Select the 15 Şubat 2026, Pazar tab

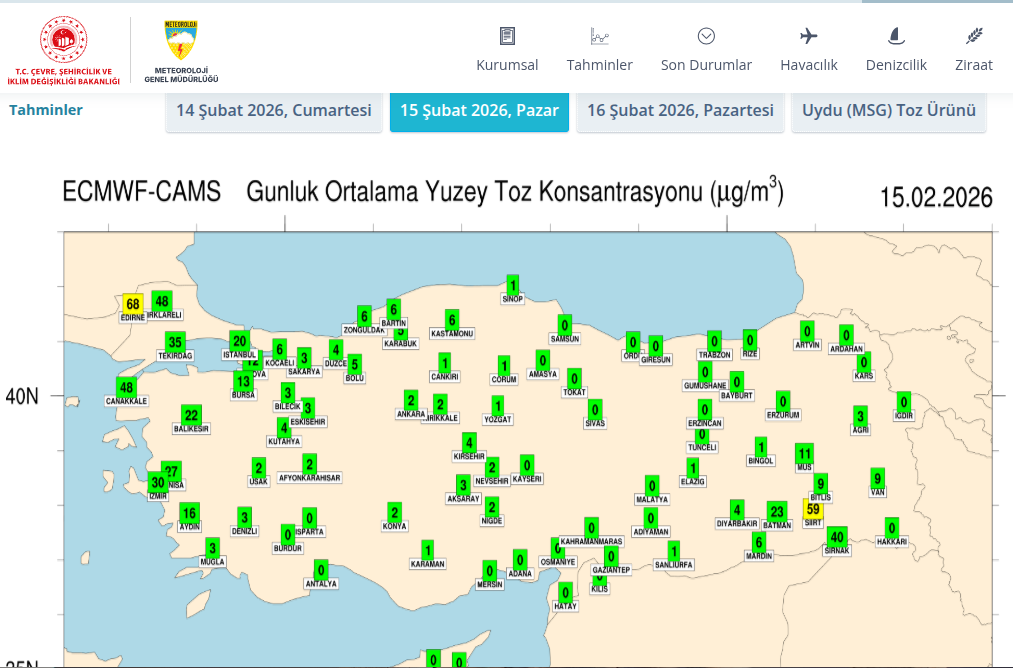pos(479,111)
